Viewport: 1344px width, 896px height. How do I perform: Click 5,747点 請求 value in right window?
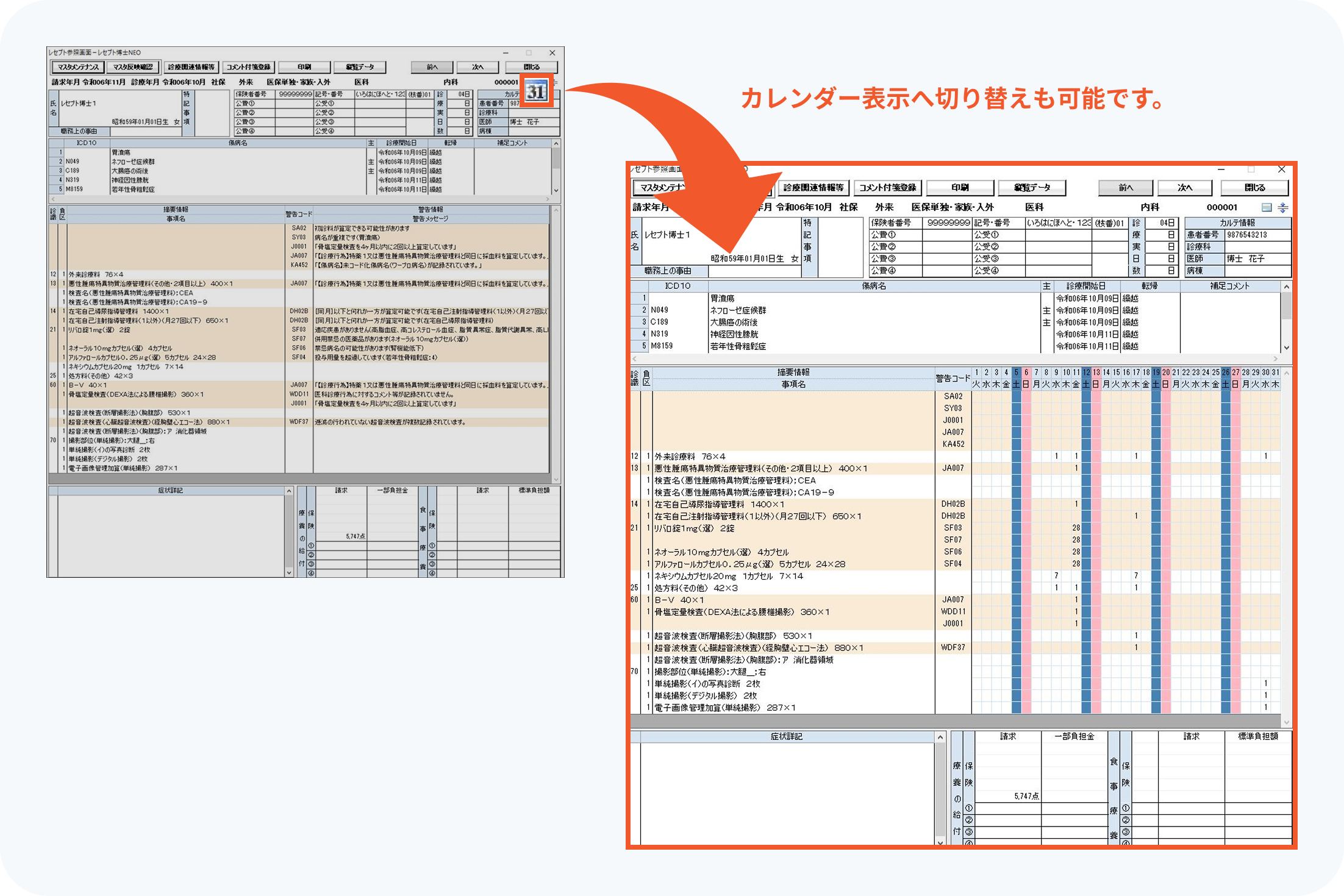[x=1026, y=796]
